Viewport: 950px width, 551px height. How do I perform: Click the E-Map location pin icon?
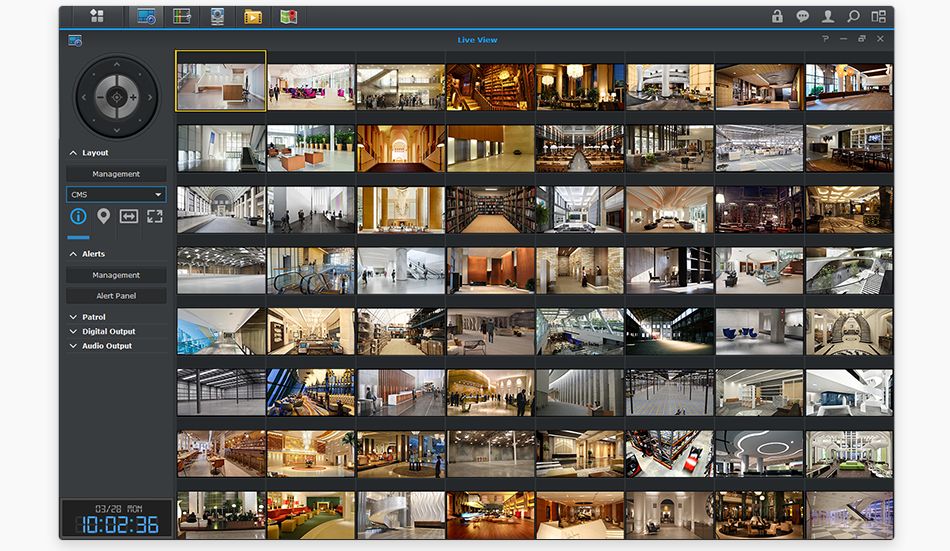tap(104, 216)
